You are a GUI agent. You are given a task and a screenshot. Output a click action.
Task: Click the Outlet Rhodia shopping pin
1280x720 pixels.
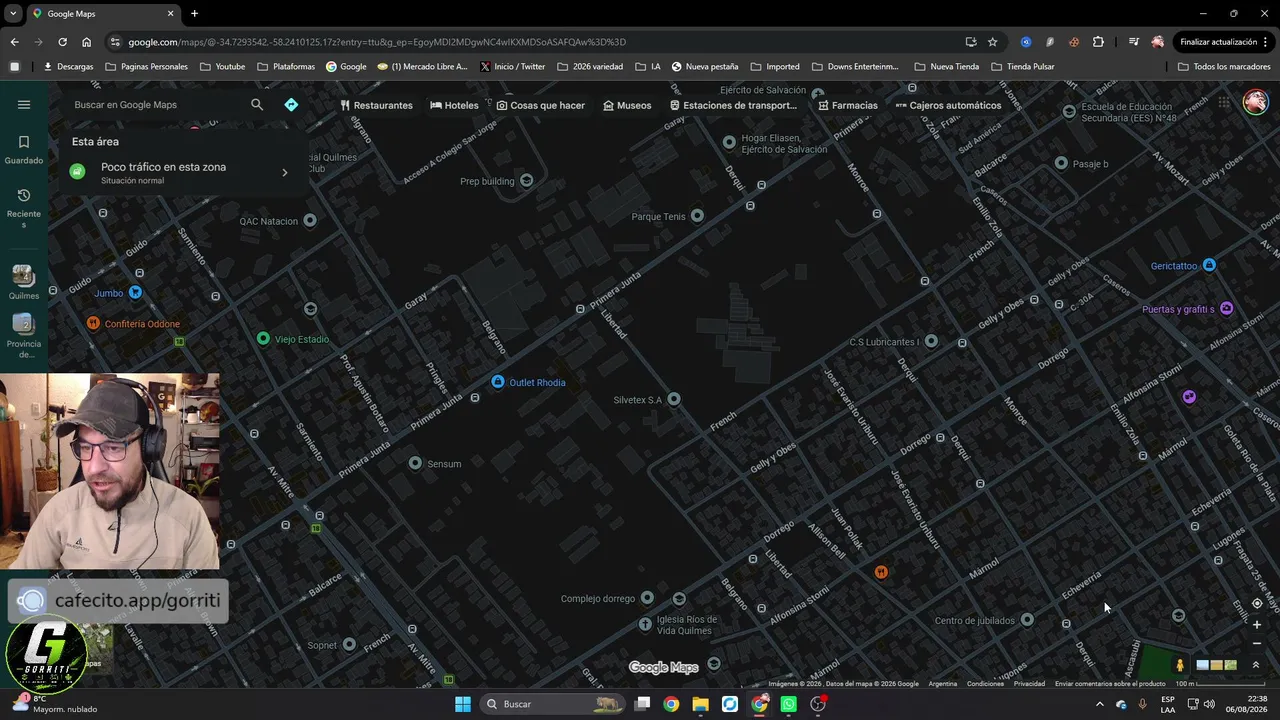498,382
